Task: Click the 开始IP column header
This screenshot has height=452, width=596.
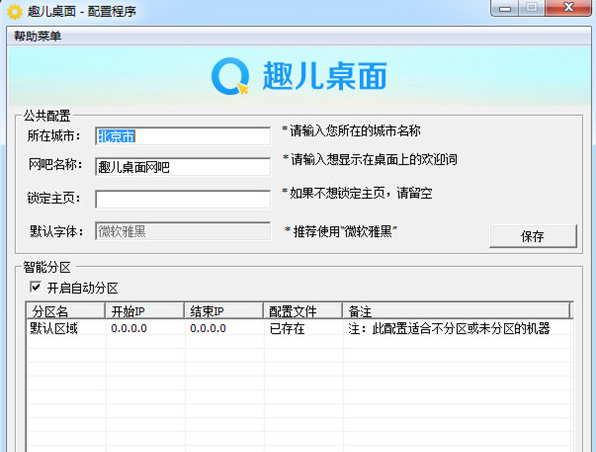Action: pos(144,311)
